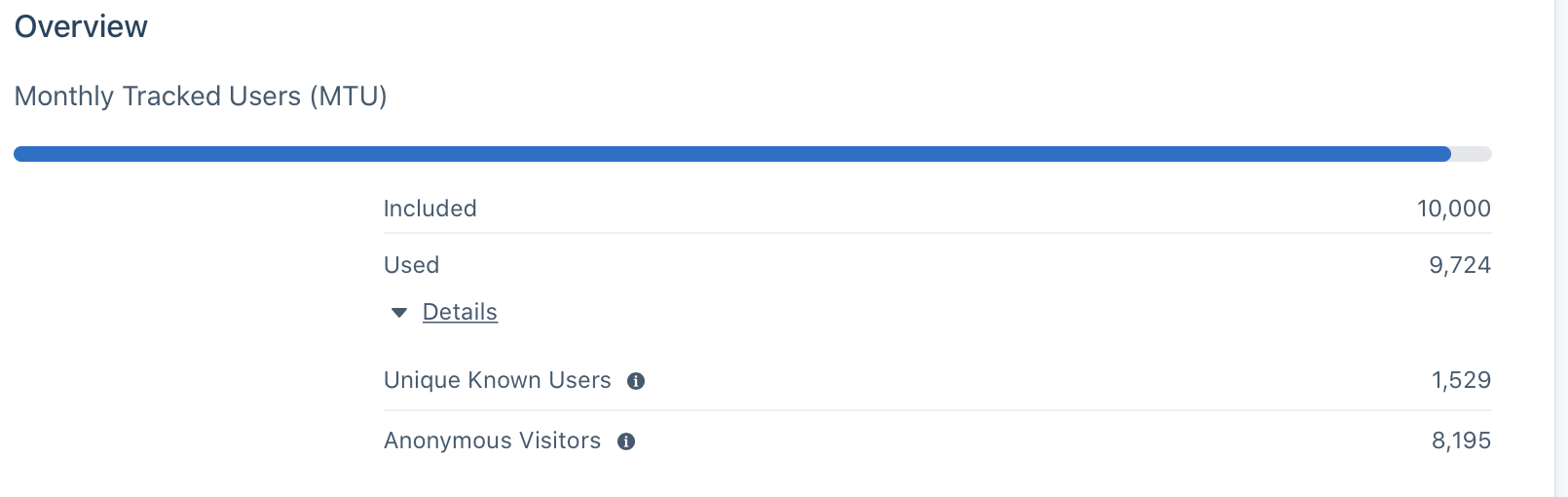Viewport: 1568px width, 497px height.
Task: Click the Anonymous Visitors label
Action: pos(492,440)
